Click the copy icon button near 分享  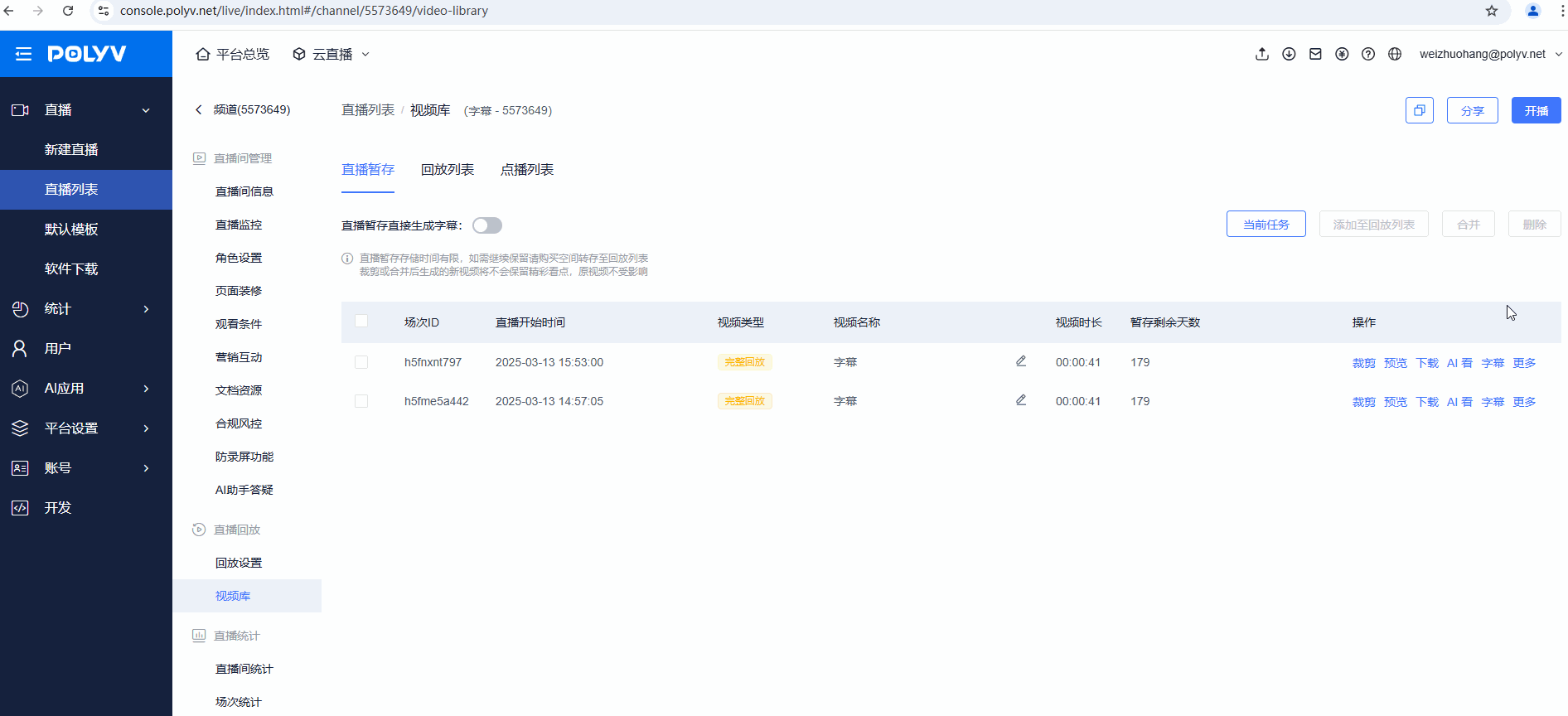pos(1420,110)
